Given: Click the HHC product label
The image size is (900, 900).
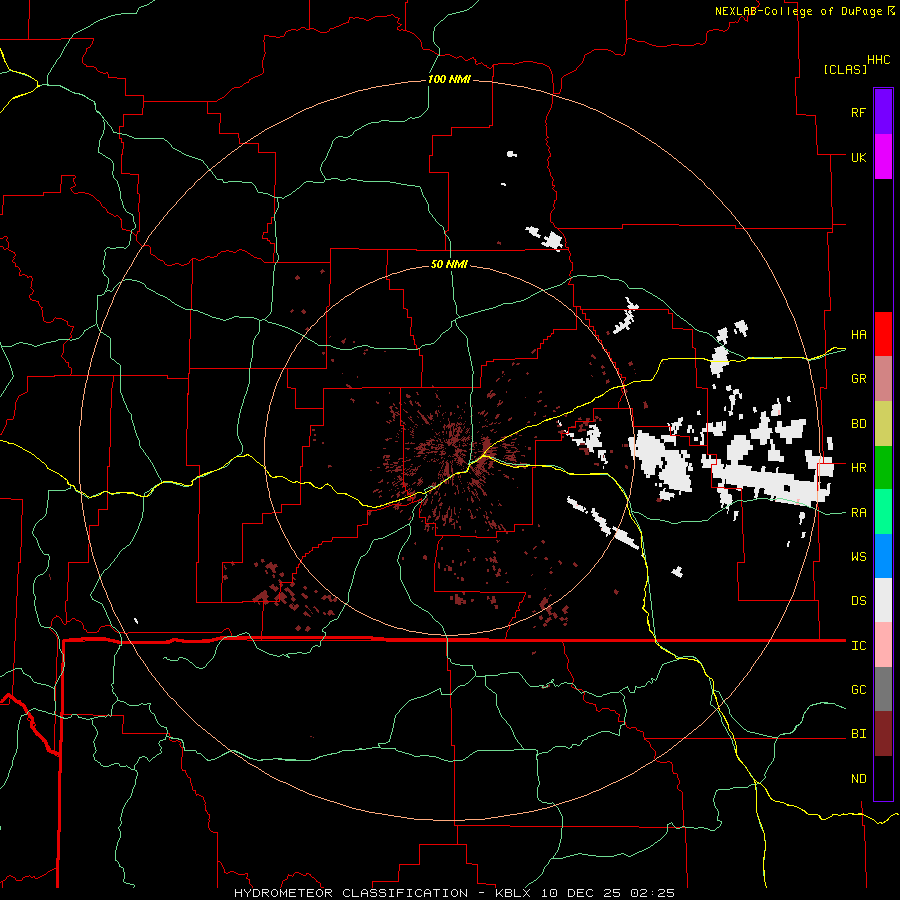Looking at the screenshot, I should coord(878,60).
